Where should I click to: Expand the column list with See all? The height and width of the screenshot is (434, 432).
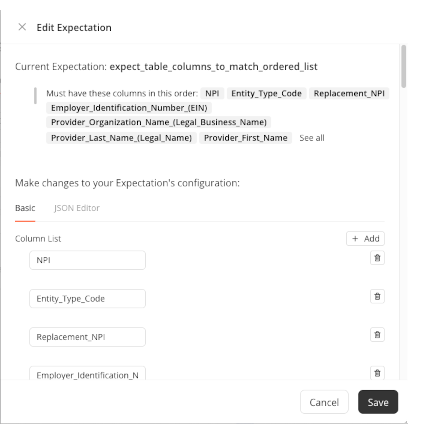pyautogui.click(x=312, y=138)
